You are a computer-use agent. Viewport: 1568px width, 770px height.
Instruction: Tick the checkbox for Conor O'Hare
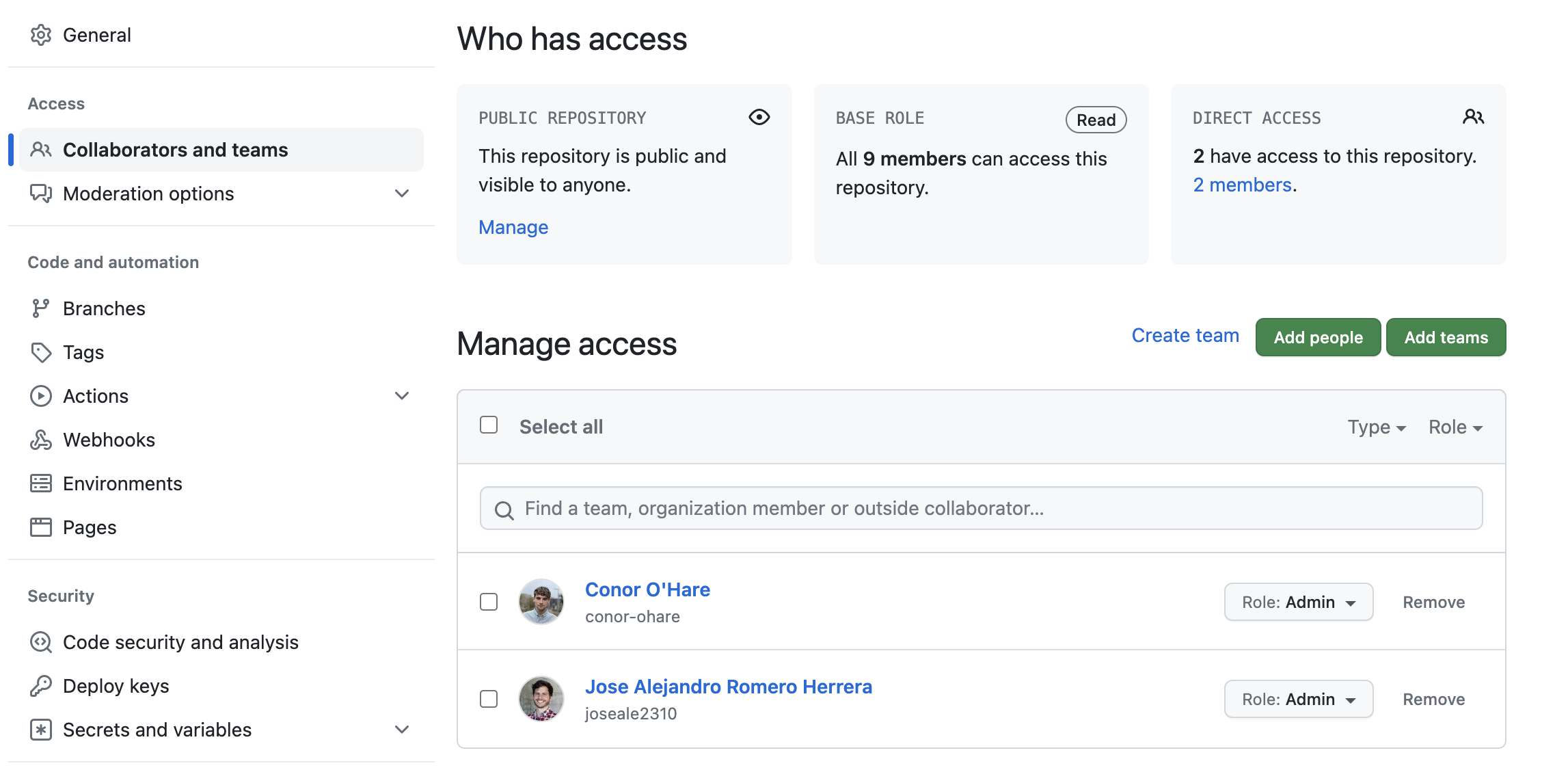pos(489,602)
